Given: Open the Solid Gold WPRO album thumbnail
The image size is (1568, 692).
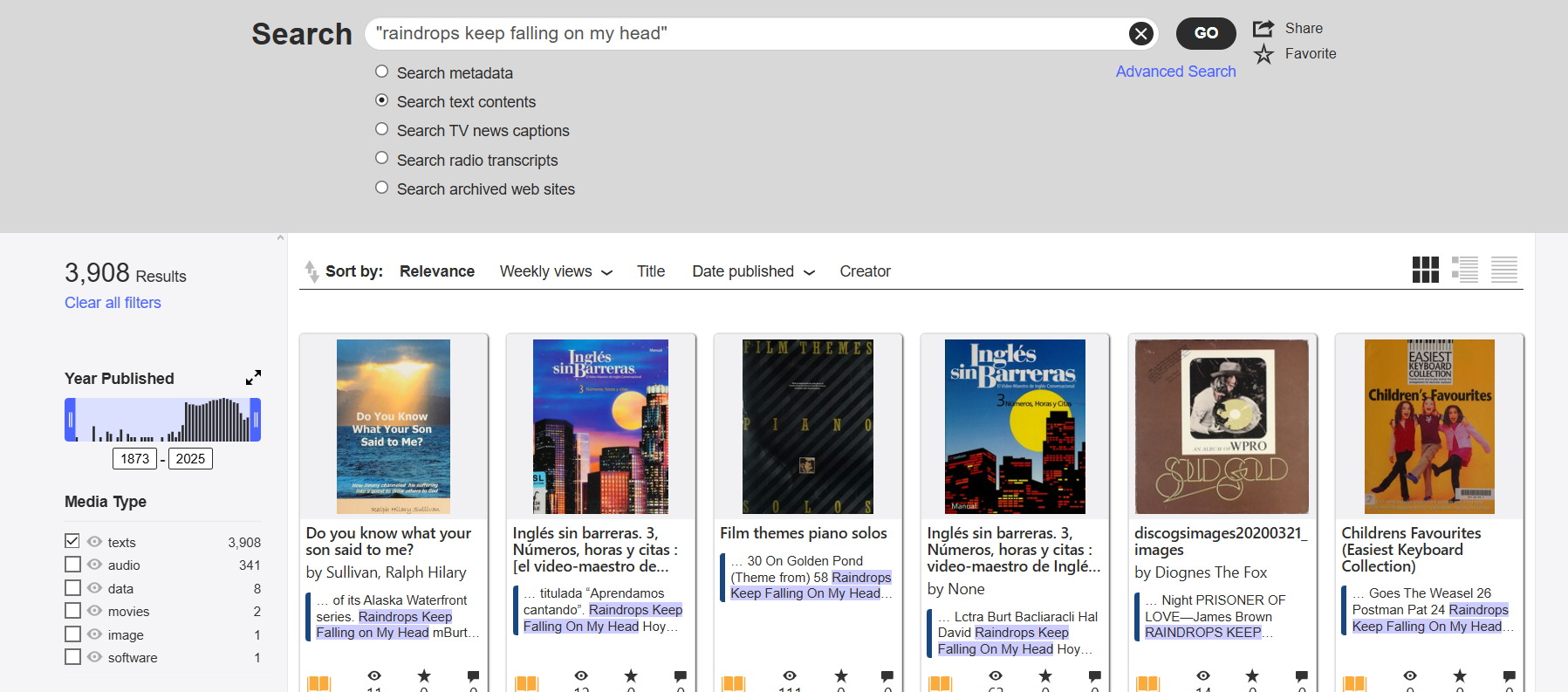Looking at the screenshot, I should tap(1222, 427).
